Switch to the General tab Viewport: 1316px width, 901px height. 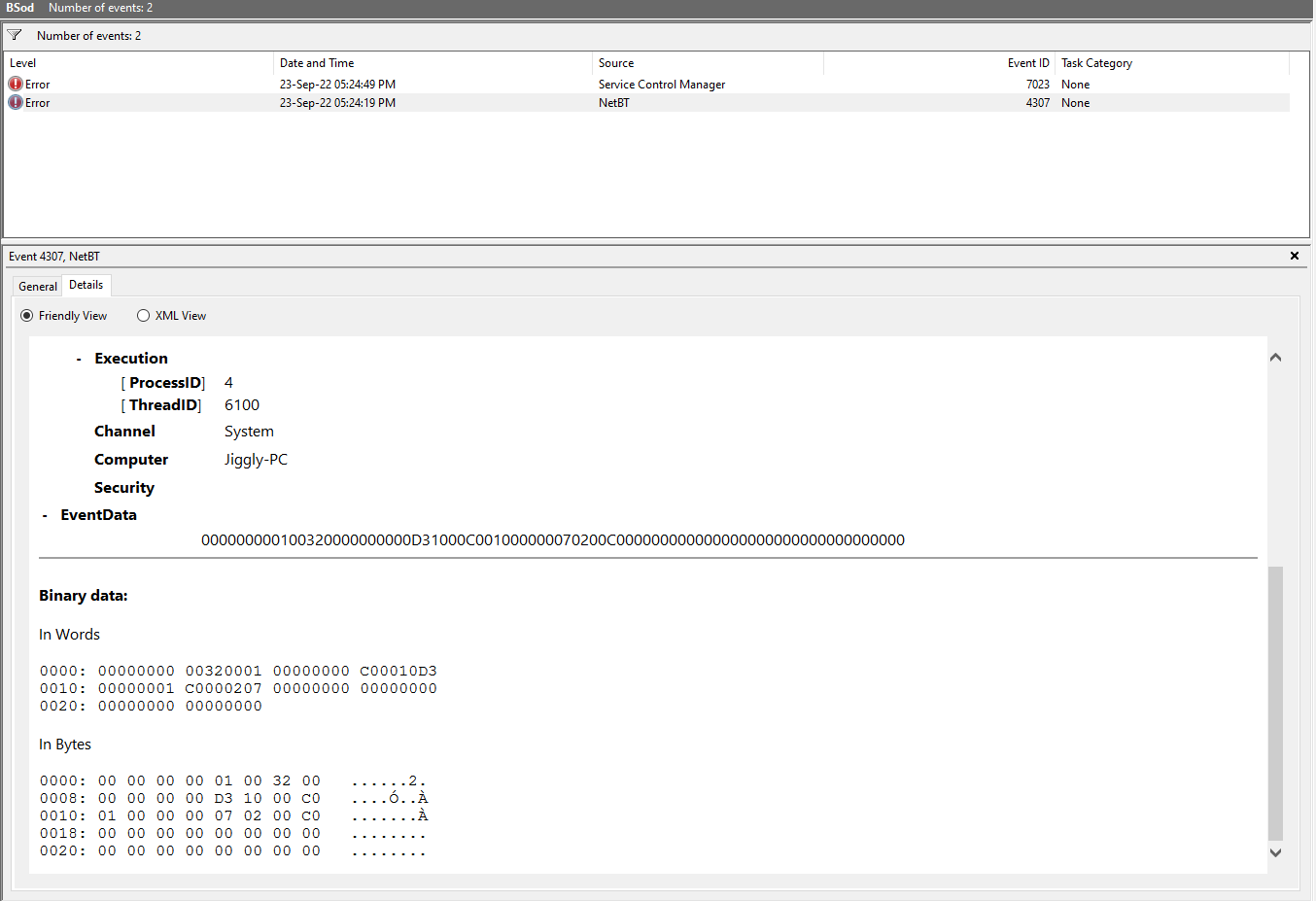pyautogui.click(x=38, y=286)
